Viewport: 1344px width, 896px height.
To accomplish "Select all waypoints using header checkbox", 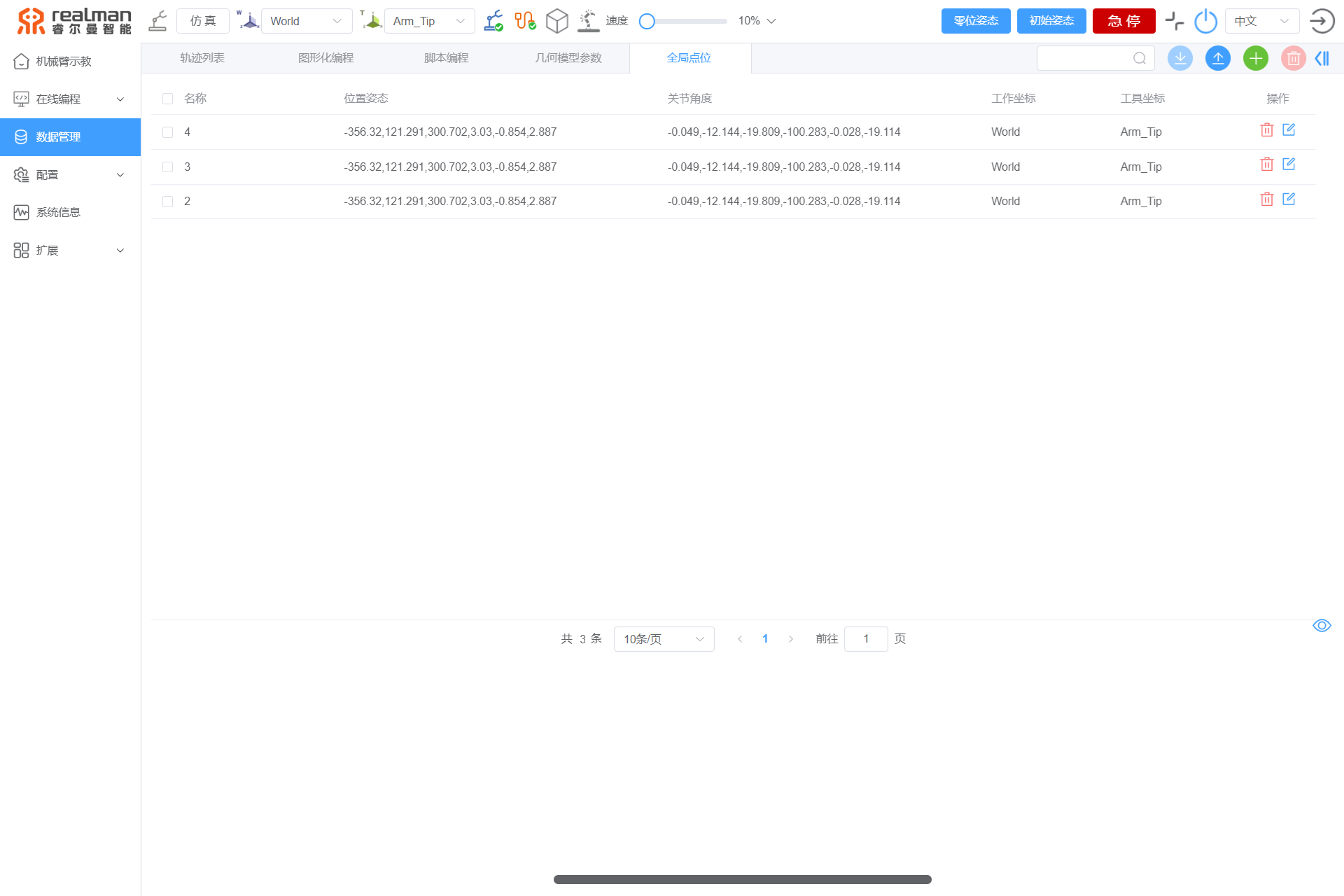I will 168,98.
